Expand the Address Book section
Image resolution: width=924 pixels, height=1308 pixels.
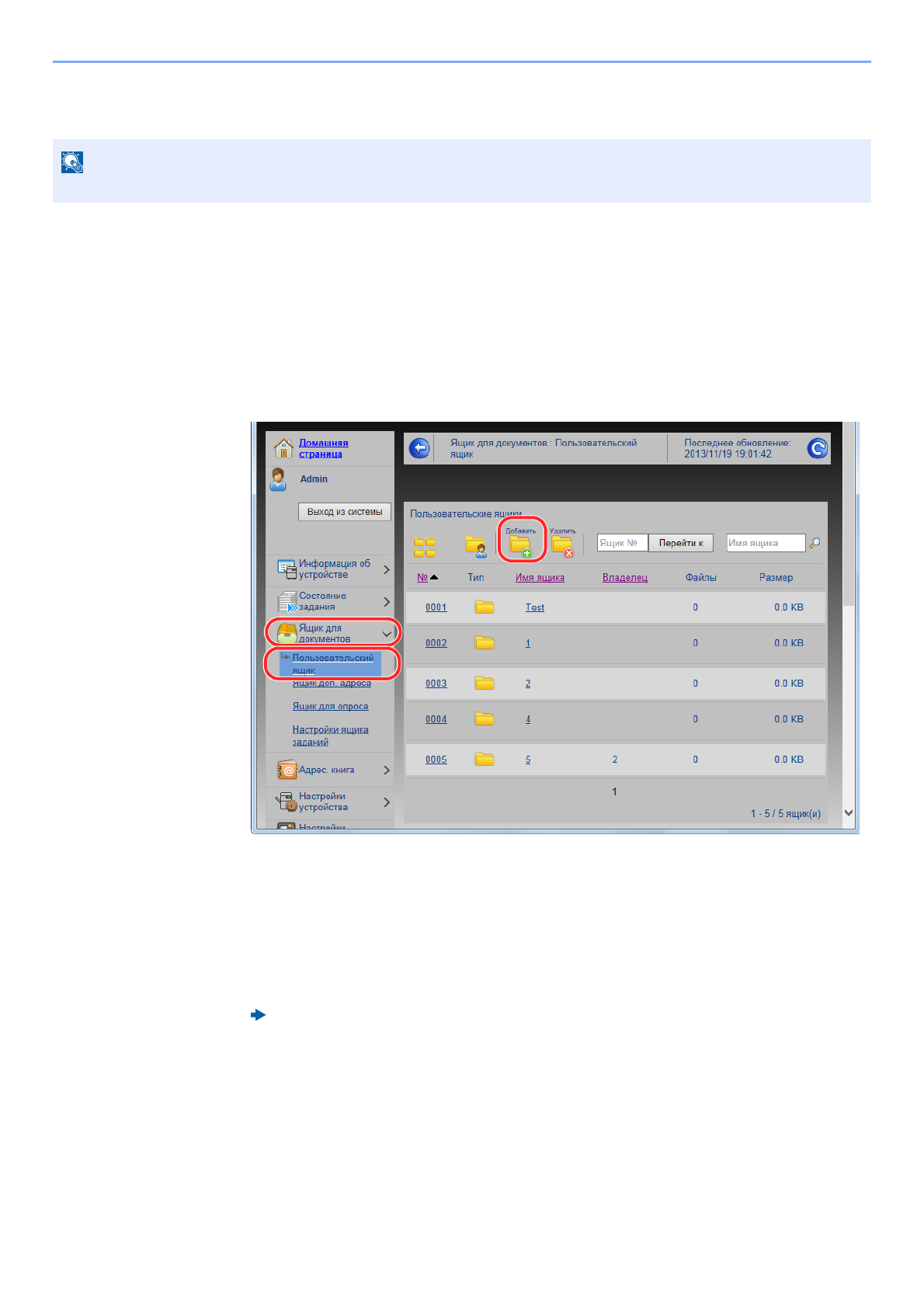coord(387,771)
